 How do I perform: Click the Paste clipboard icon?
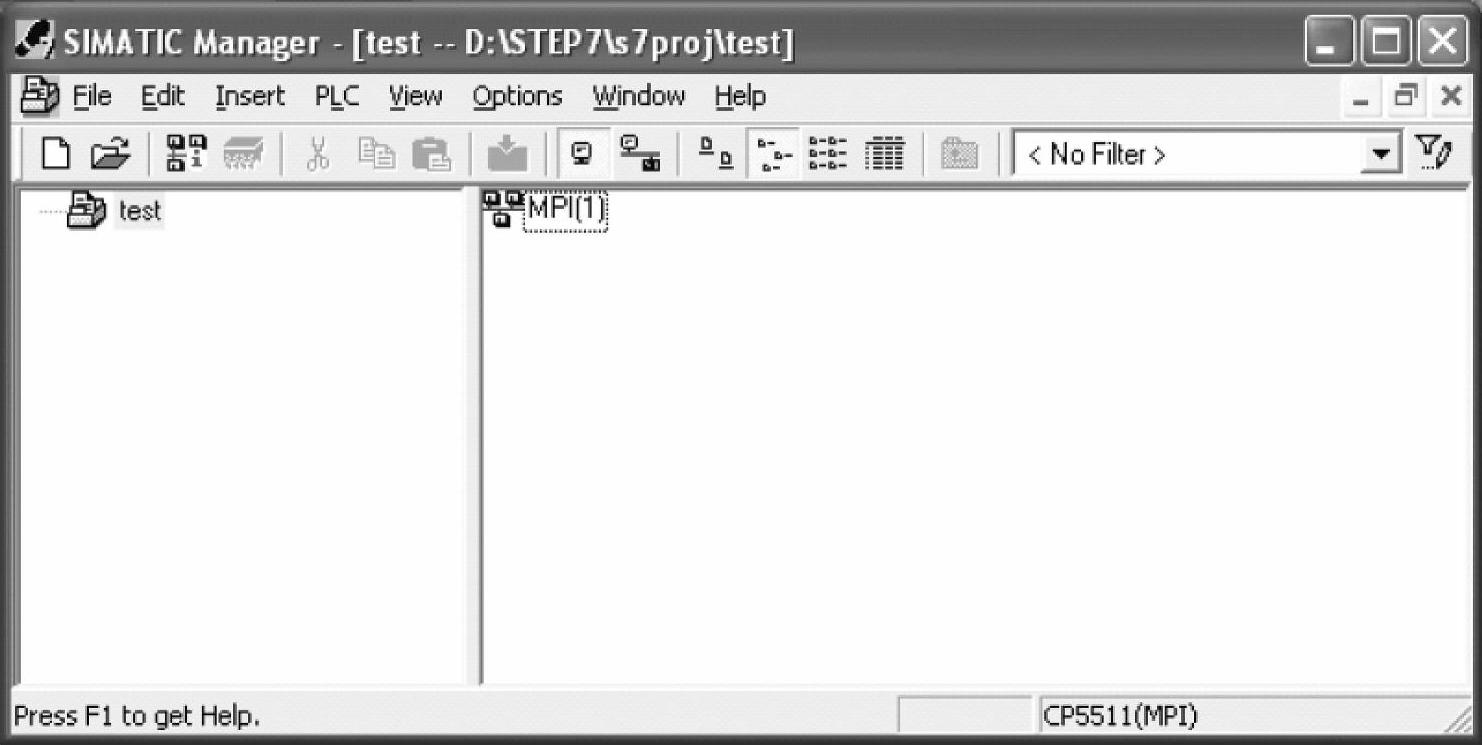point(433,155)
